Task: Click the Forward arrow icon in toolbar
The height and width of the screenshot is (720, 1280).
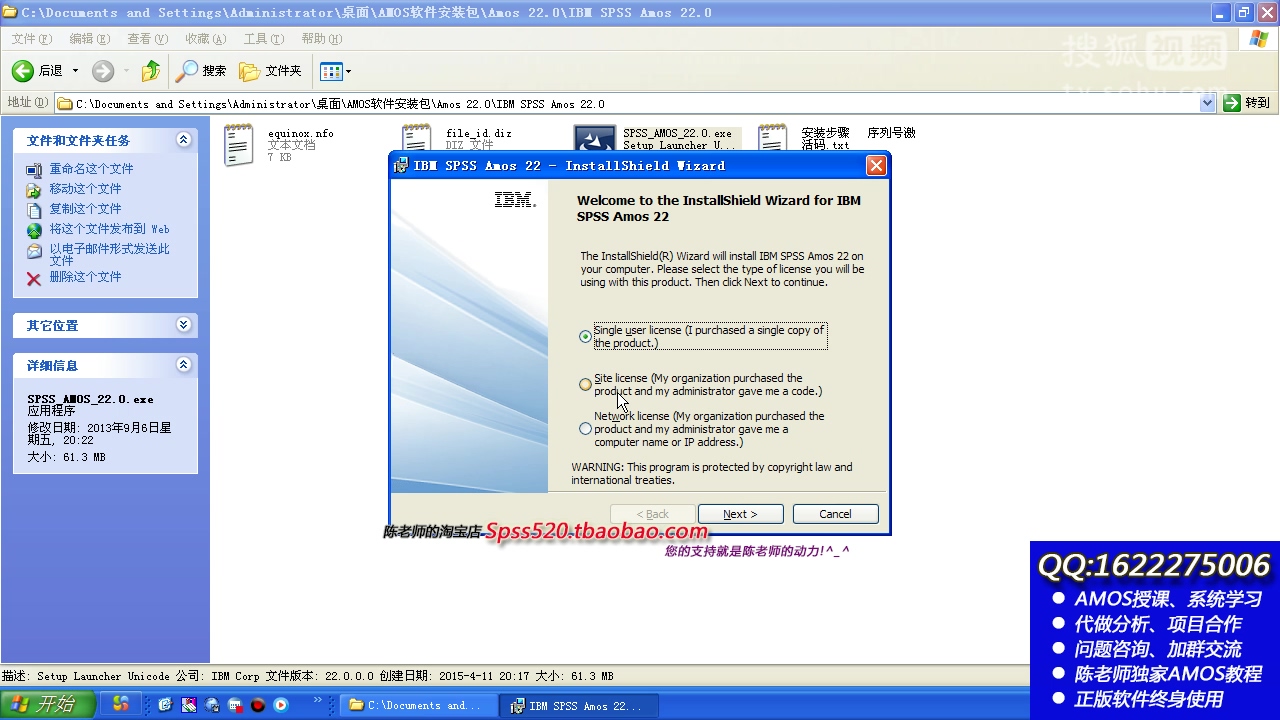Action: click(x=103, y=71)
